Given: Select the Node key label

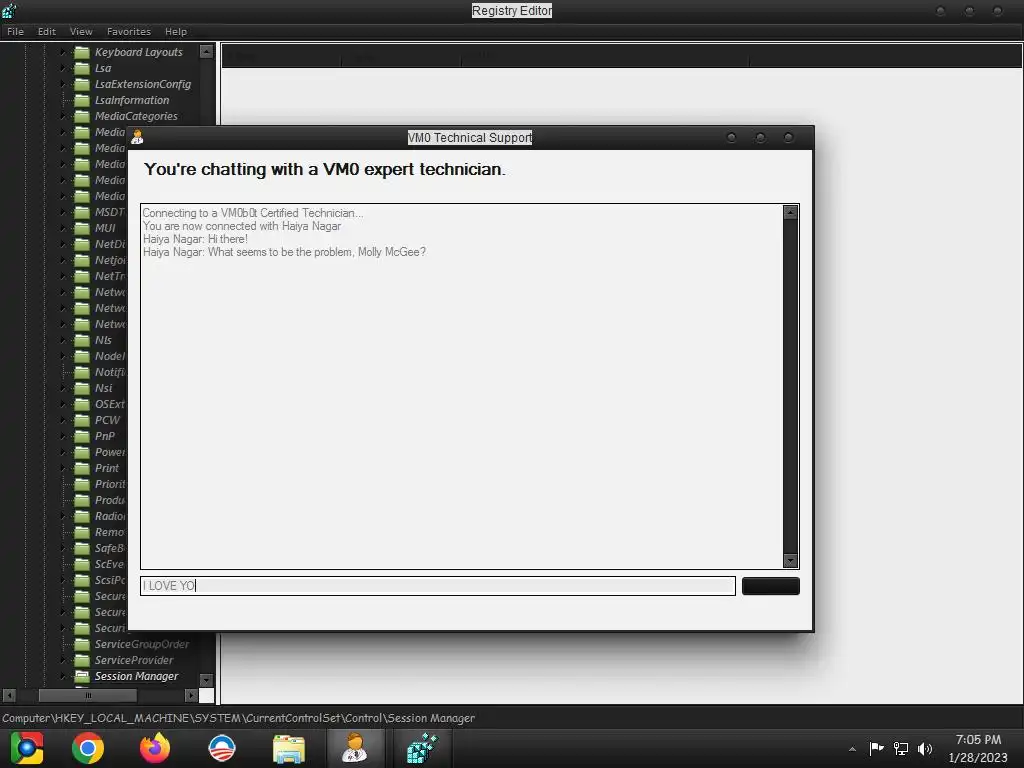Looking at the screenshot, I should [110, 356].
